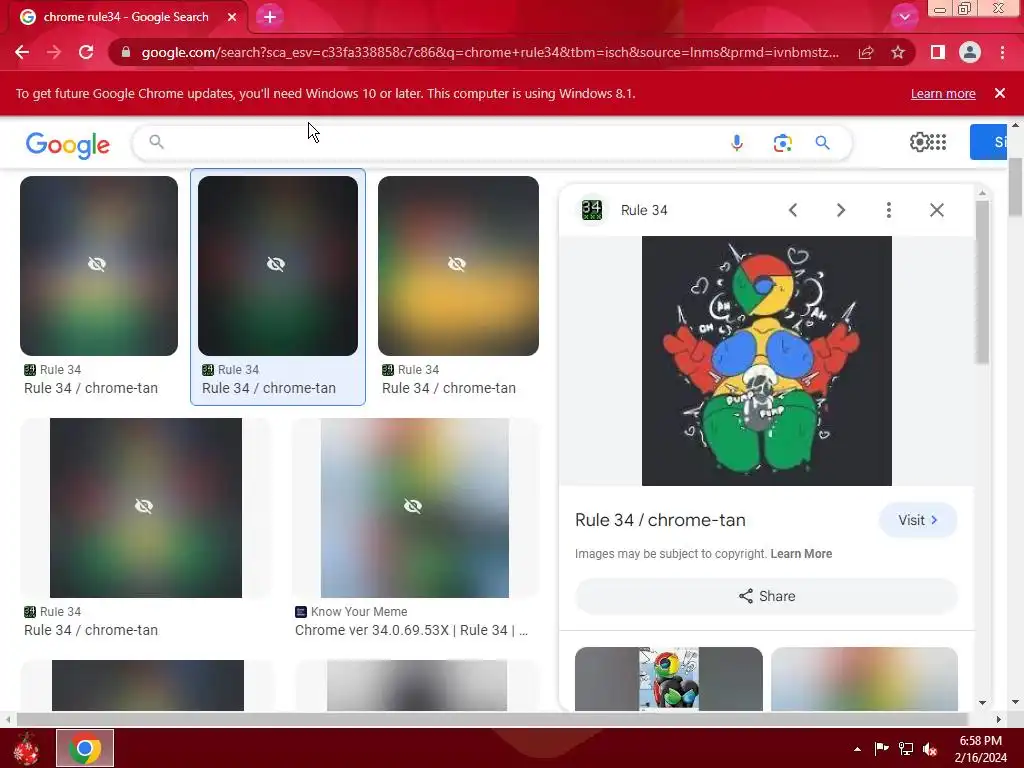
Task: Show the blurred Know Your Meme thumbnail
Action: [414, 507]
